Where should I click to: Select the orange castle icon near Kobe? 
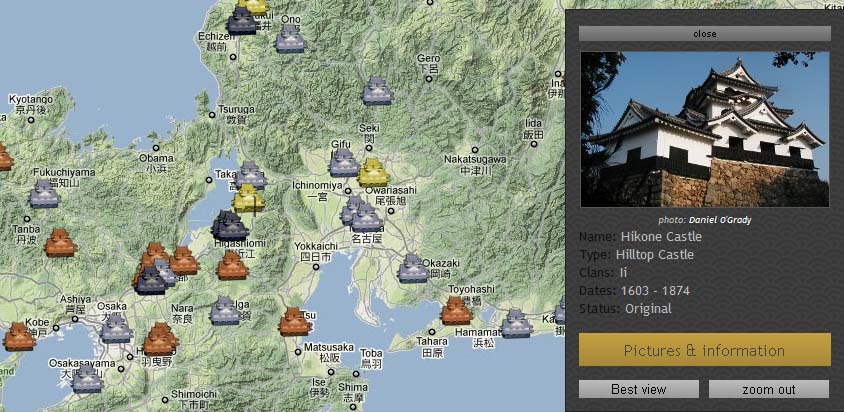click(18, 336)
